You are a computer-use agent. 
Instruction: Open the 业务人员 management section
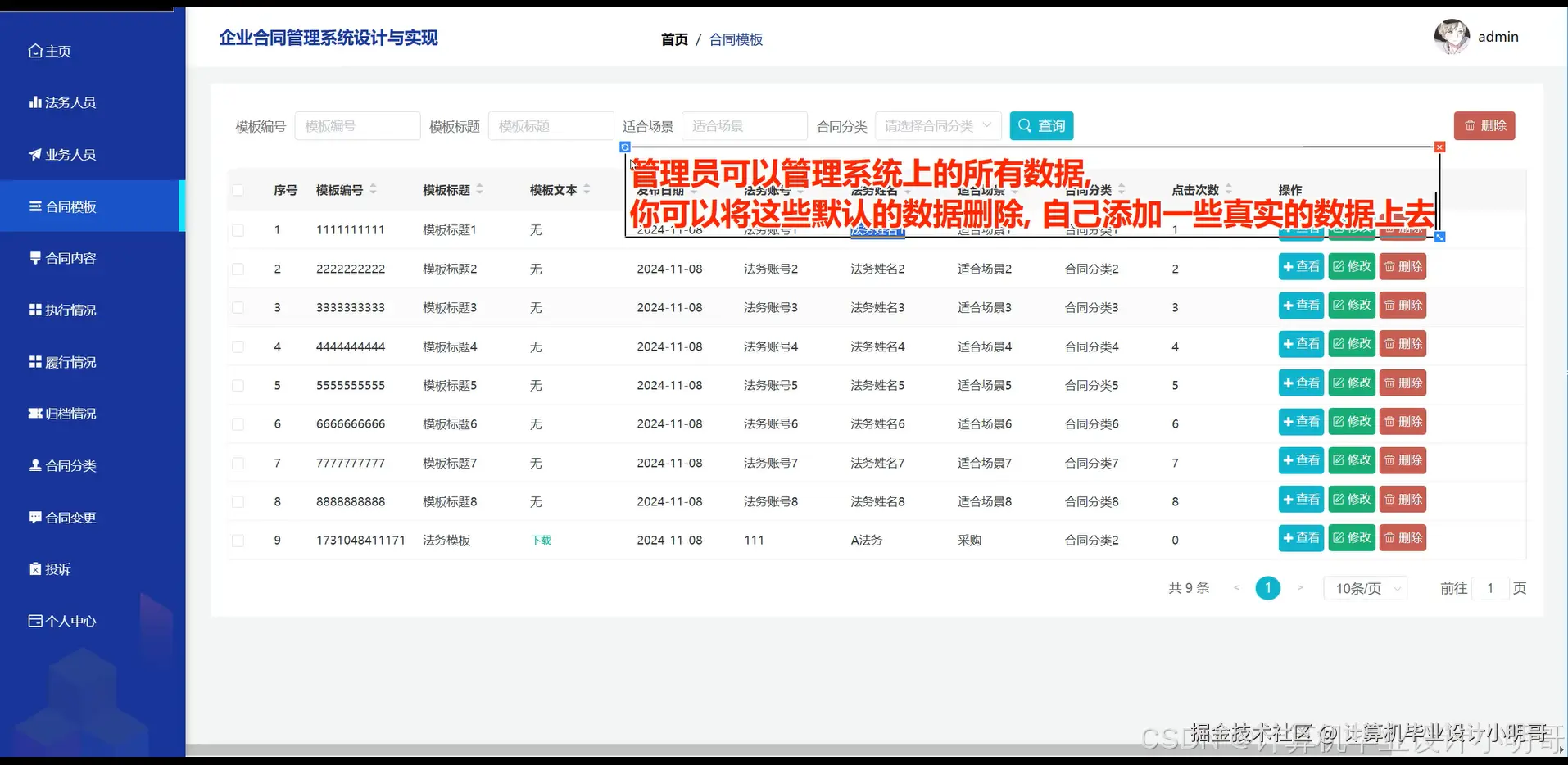pos(70,154)
